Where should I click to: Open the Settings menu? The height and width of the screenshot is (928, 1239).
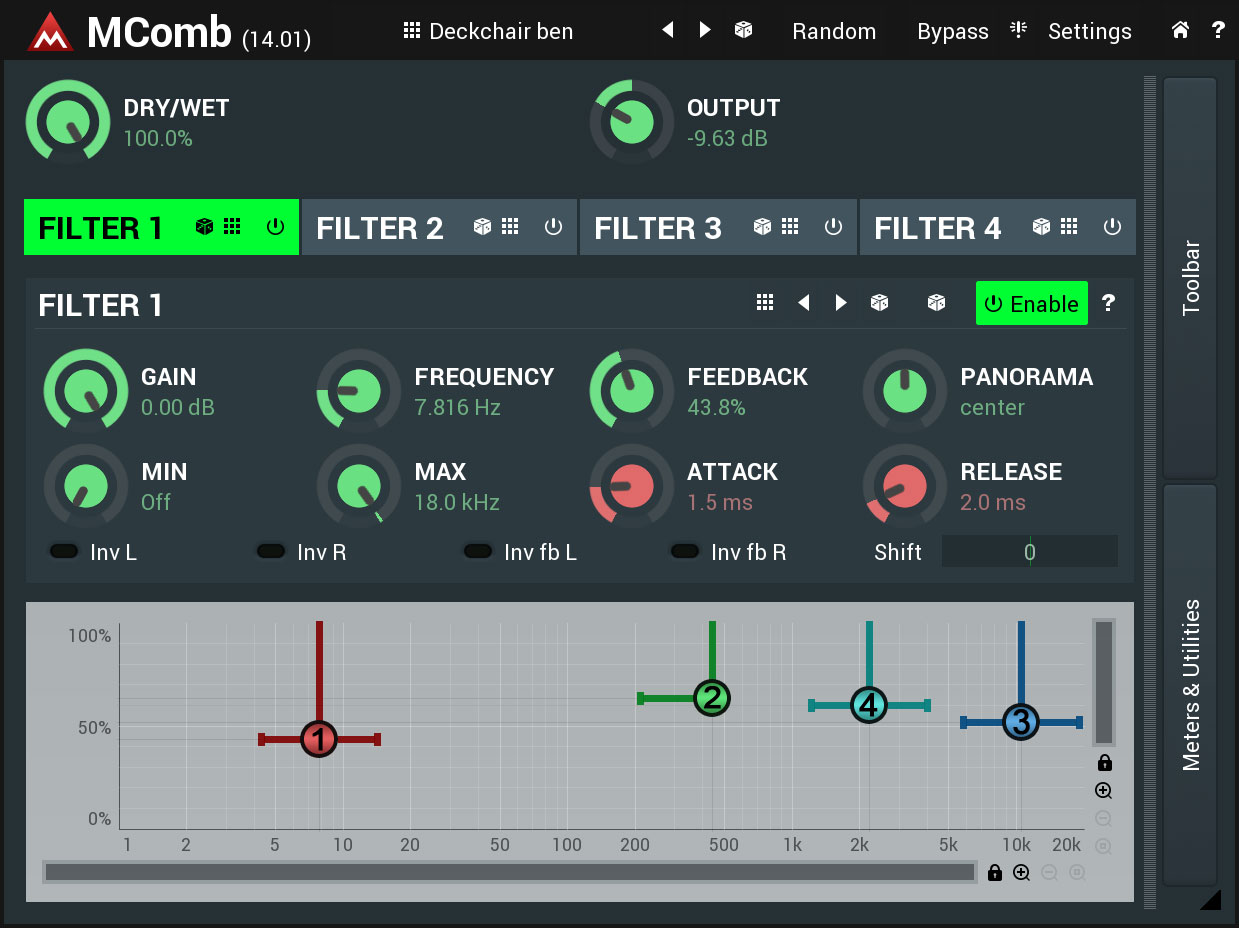pyautogui.click(x=1090, y=31)
